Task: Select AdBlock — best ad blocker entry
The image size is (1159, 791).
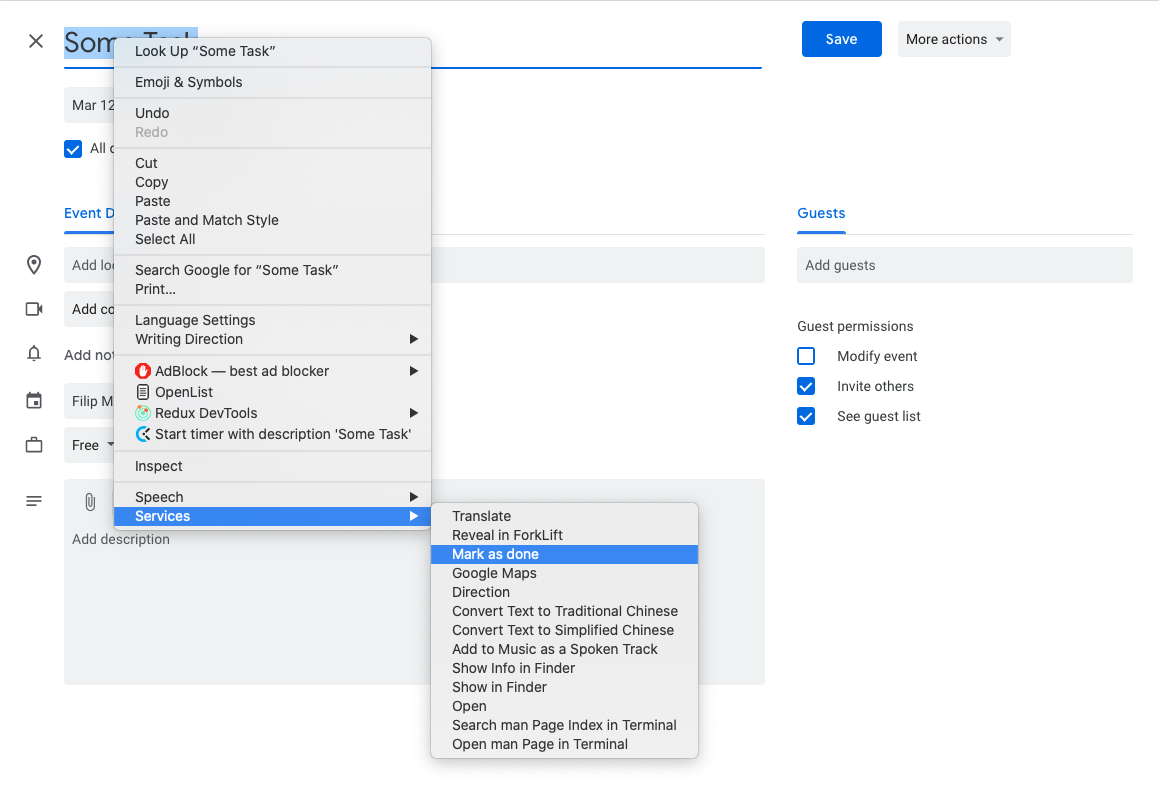Action: click(242, 371)
